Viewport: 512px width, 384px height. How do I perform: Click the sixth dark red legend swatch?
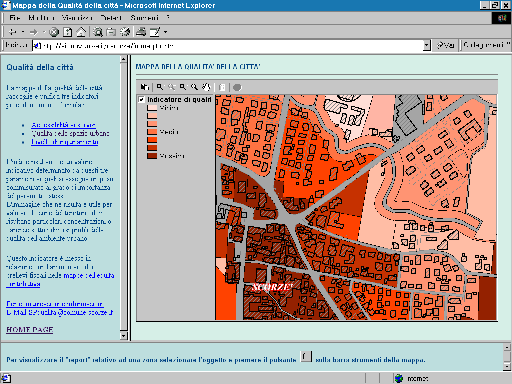point(152,148)
